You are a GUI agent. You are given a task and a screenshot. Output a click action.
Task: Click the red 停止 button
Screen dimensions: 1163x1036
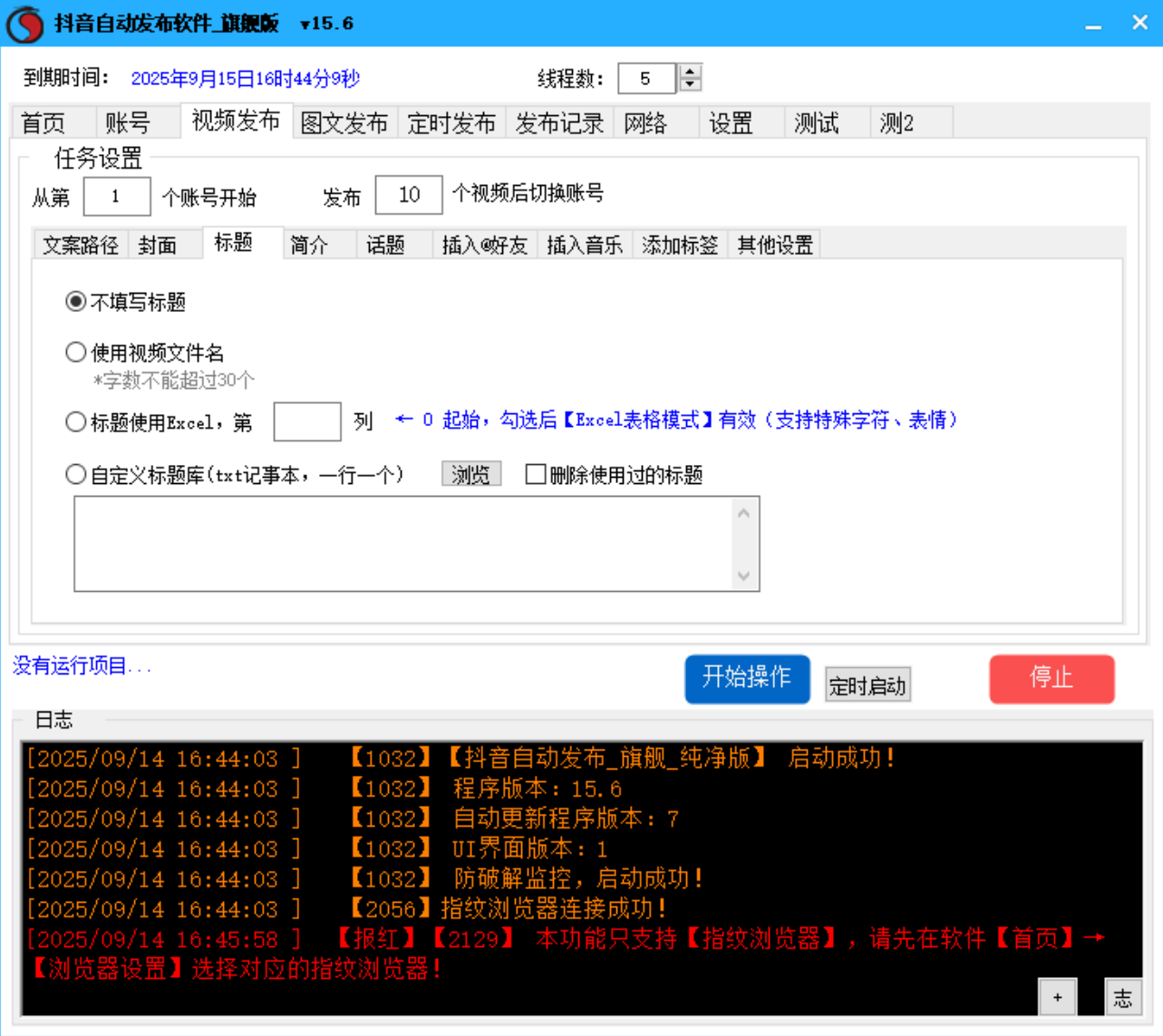[x=1052, y=678]
